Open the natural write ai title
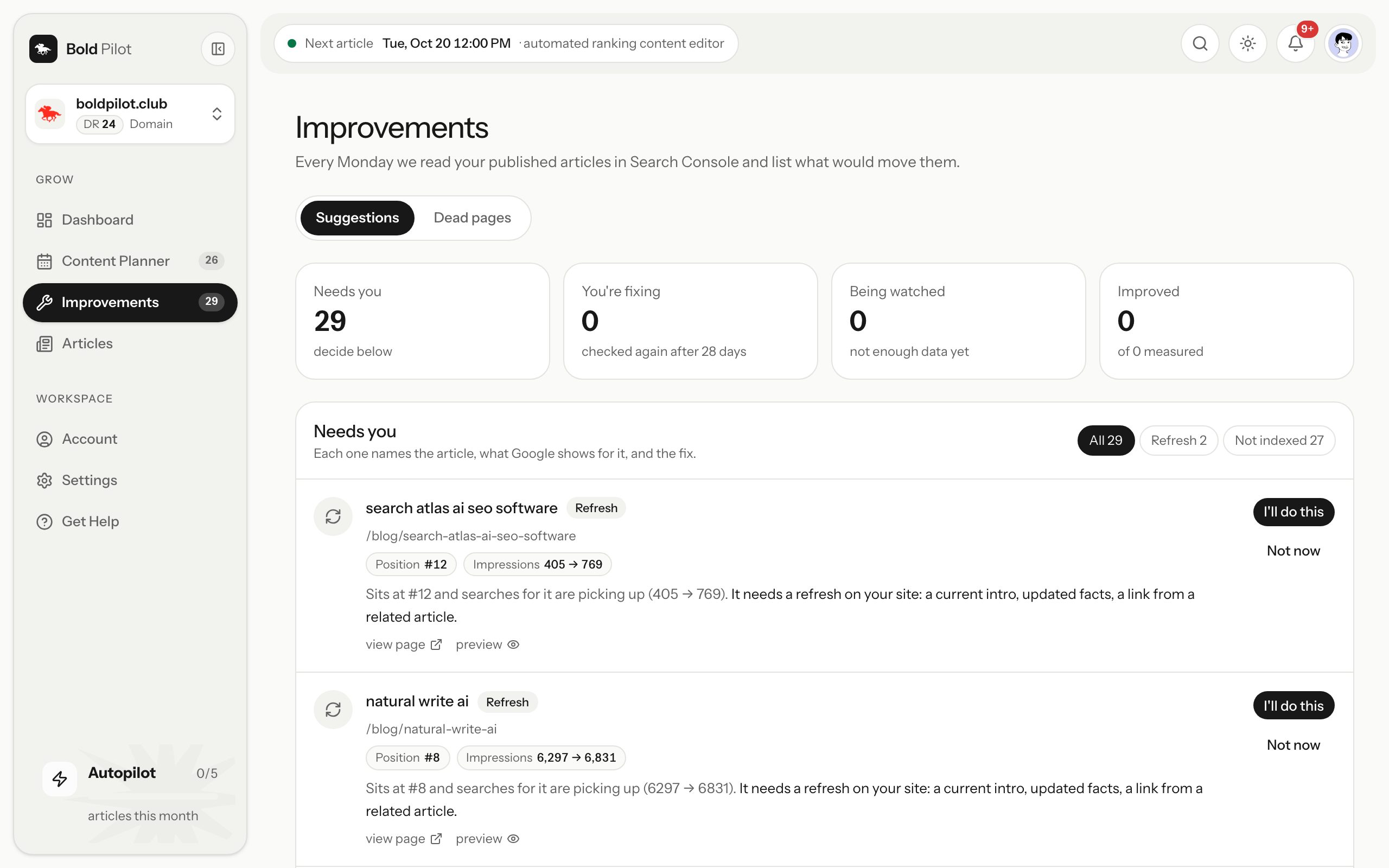 coord(417,701)
